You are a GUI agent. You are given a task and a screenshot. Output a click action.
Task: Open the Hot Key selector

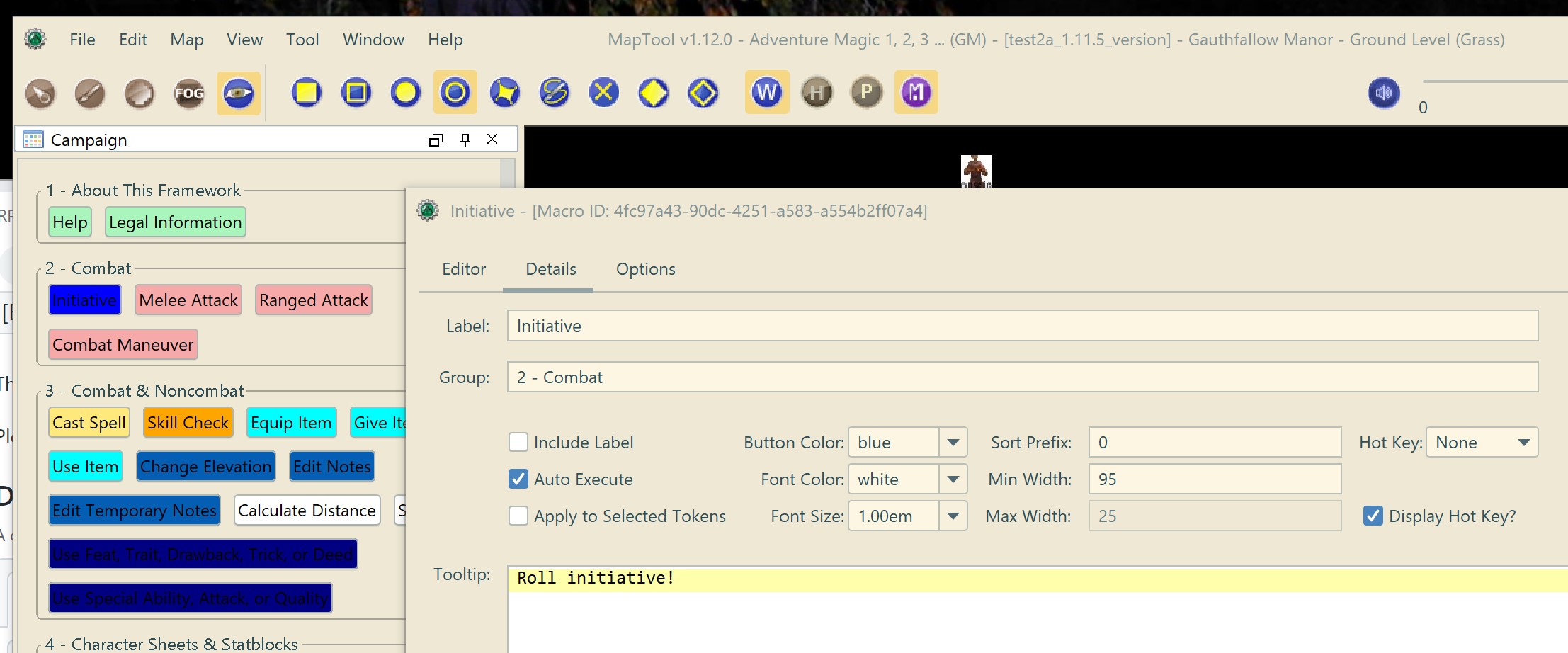(x=1523, y=442)
